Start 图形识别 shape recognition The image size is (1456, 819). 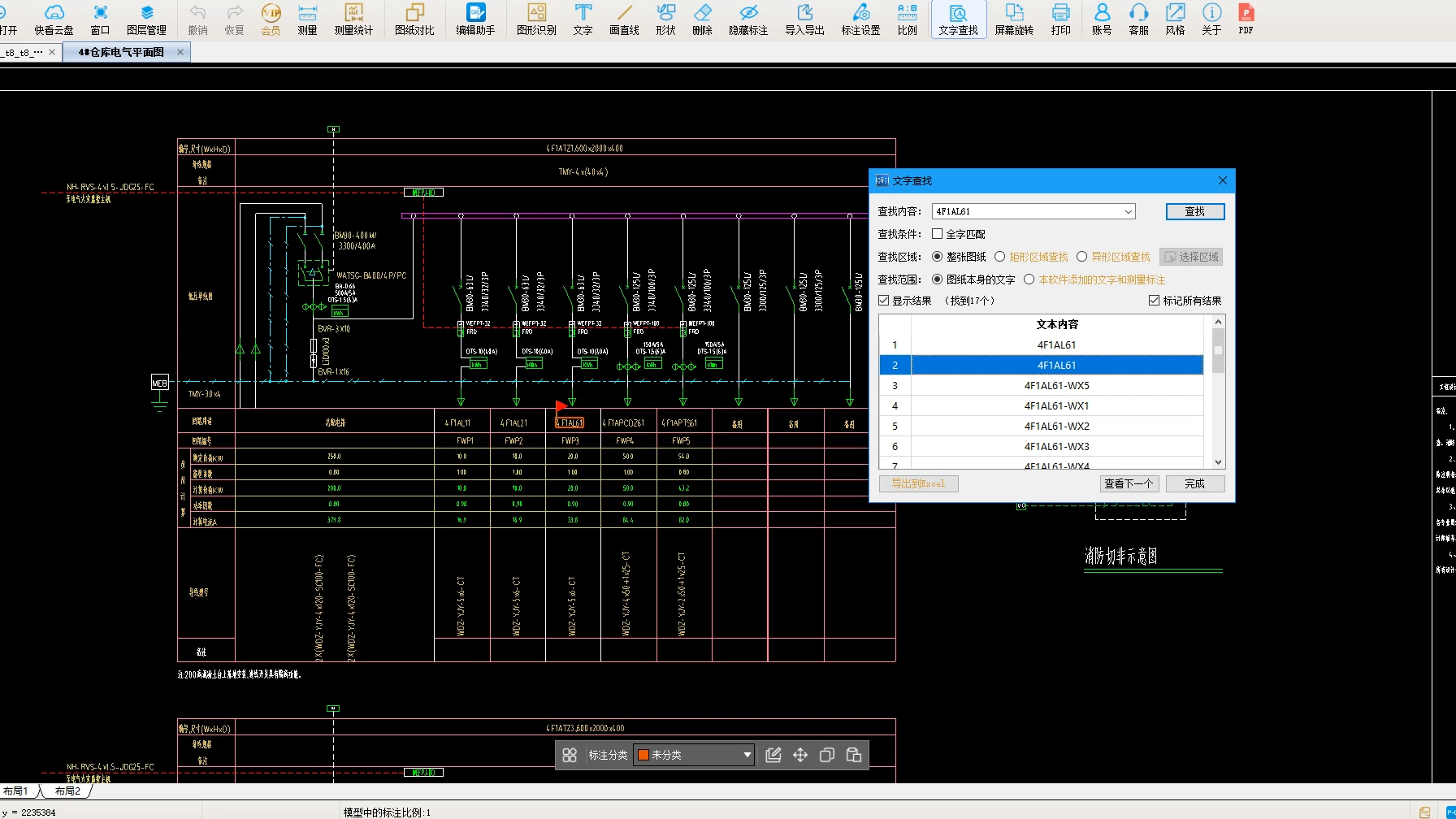click(x=536, y=19)
